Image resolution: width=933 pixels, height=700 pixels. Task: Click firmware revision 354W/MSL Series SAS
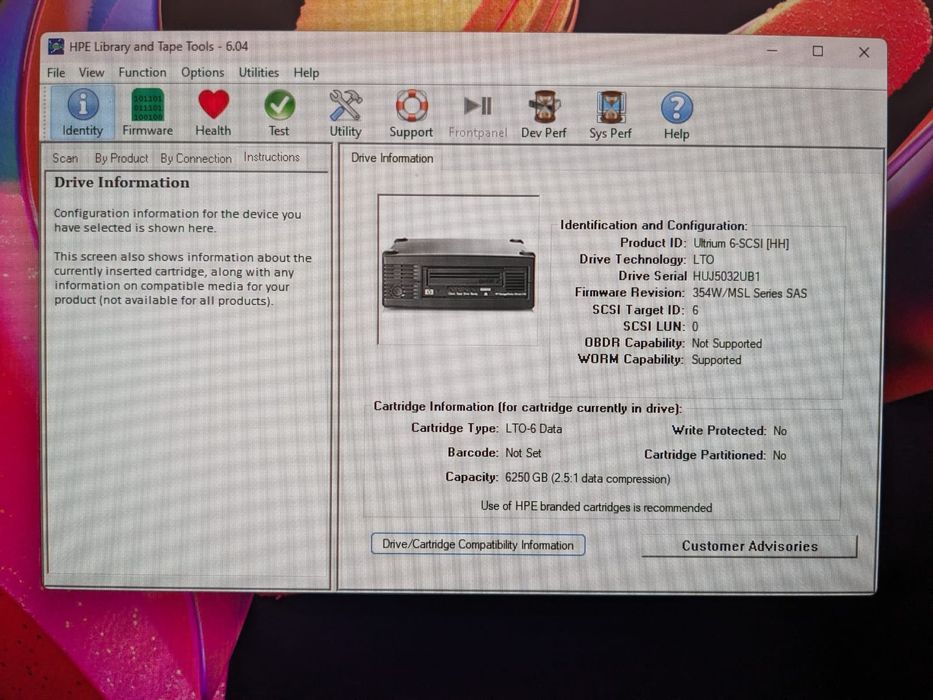750,293
